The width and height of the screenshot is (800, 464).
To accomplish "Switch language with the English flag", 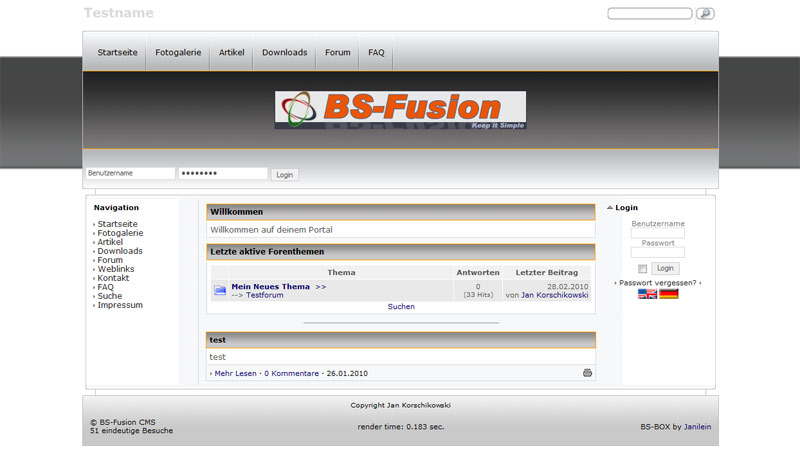I will pyautogui.click(x=648, y=295).
